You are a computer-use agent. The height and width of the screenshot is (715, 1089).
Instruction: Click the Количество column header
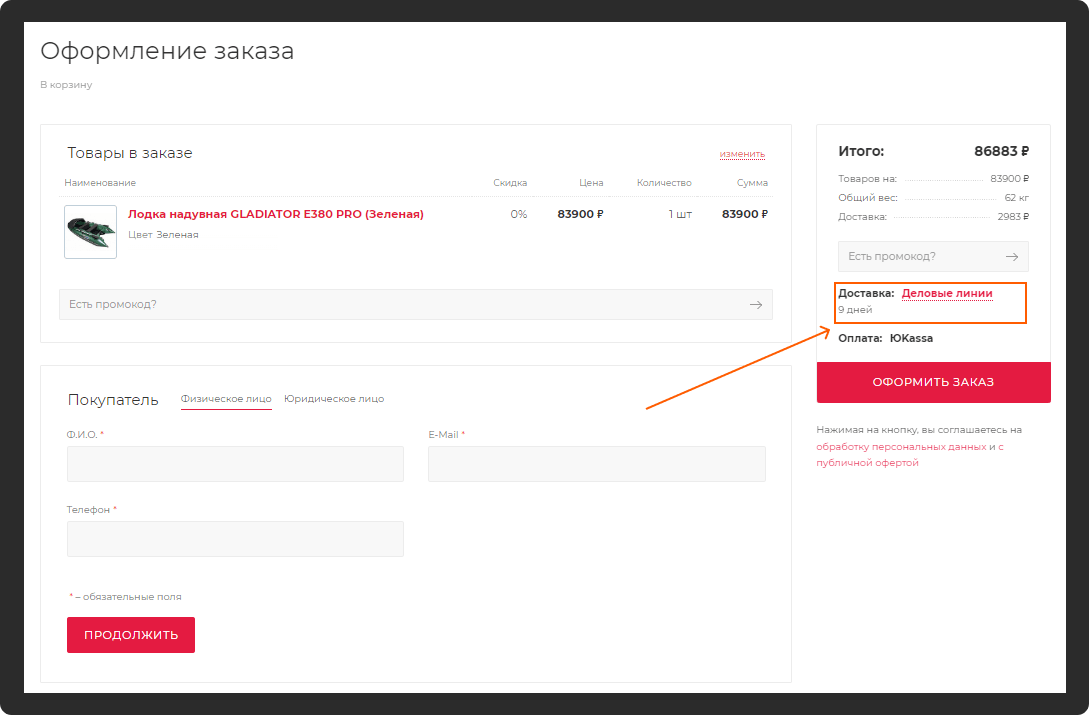pyautogui.click(x=664, y=183)
